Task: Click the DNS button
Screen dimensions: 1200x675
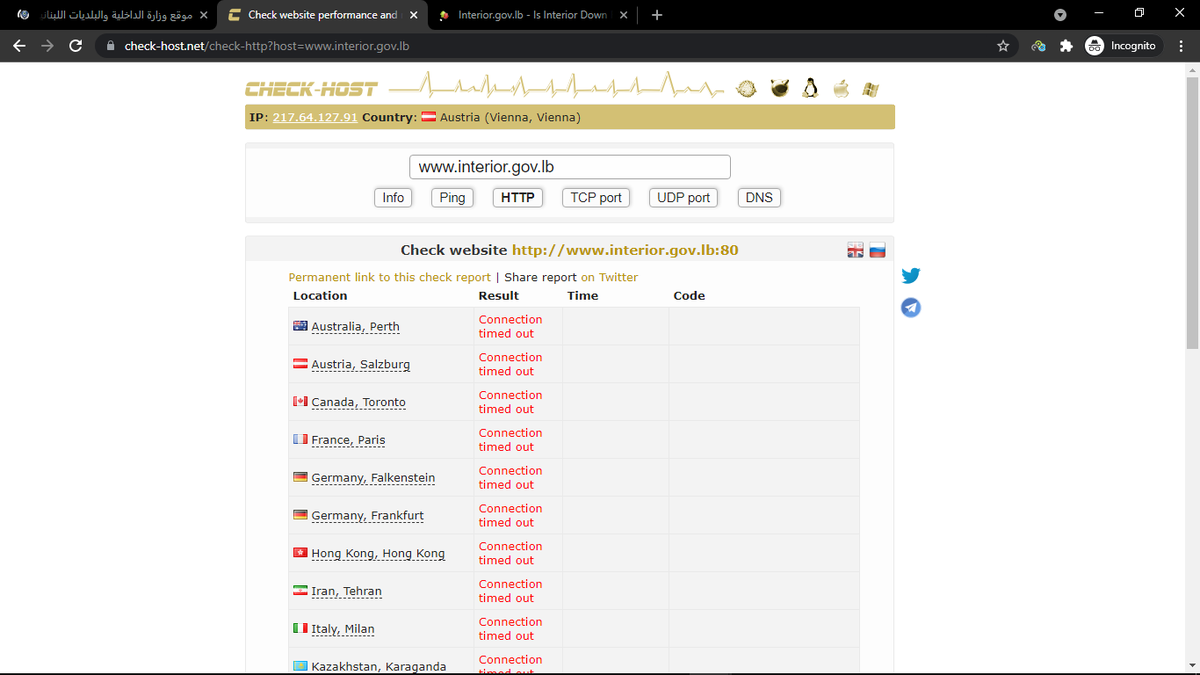Action: (759, 198)
